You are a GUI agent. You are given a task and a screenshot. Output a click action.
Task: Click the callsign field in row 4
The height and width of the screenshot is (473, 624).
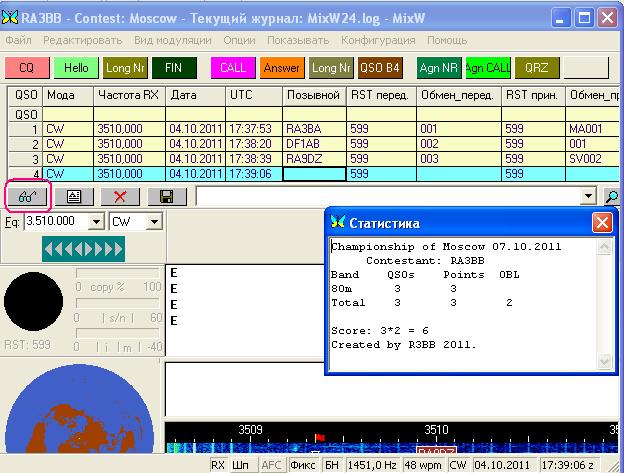point(313,173)
